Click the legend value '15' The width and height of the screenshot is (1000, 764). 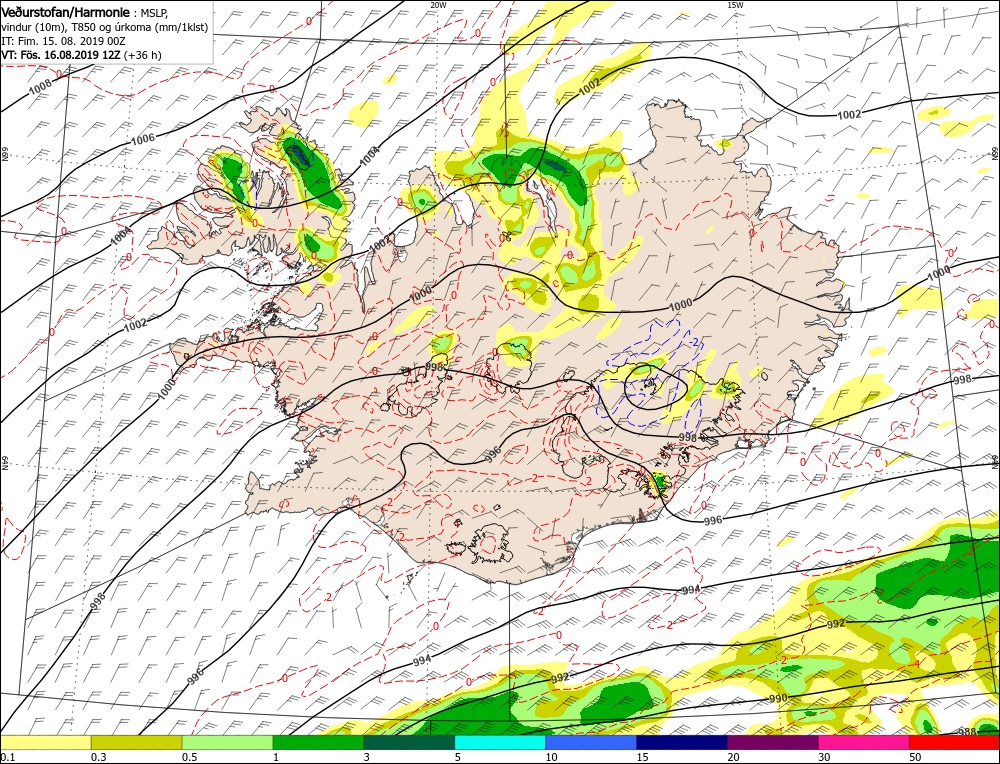tap(642, 757)
